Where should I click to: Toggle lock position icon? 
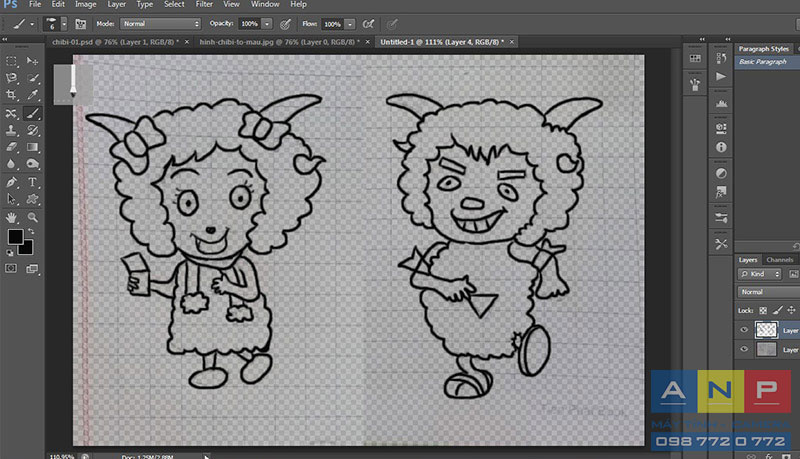[x=791, y=310]
